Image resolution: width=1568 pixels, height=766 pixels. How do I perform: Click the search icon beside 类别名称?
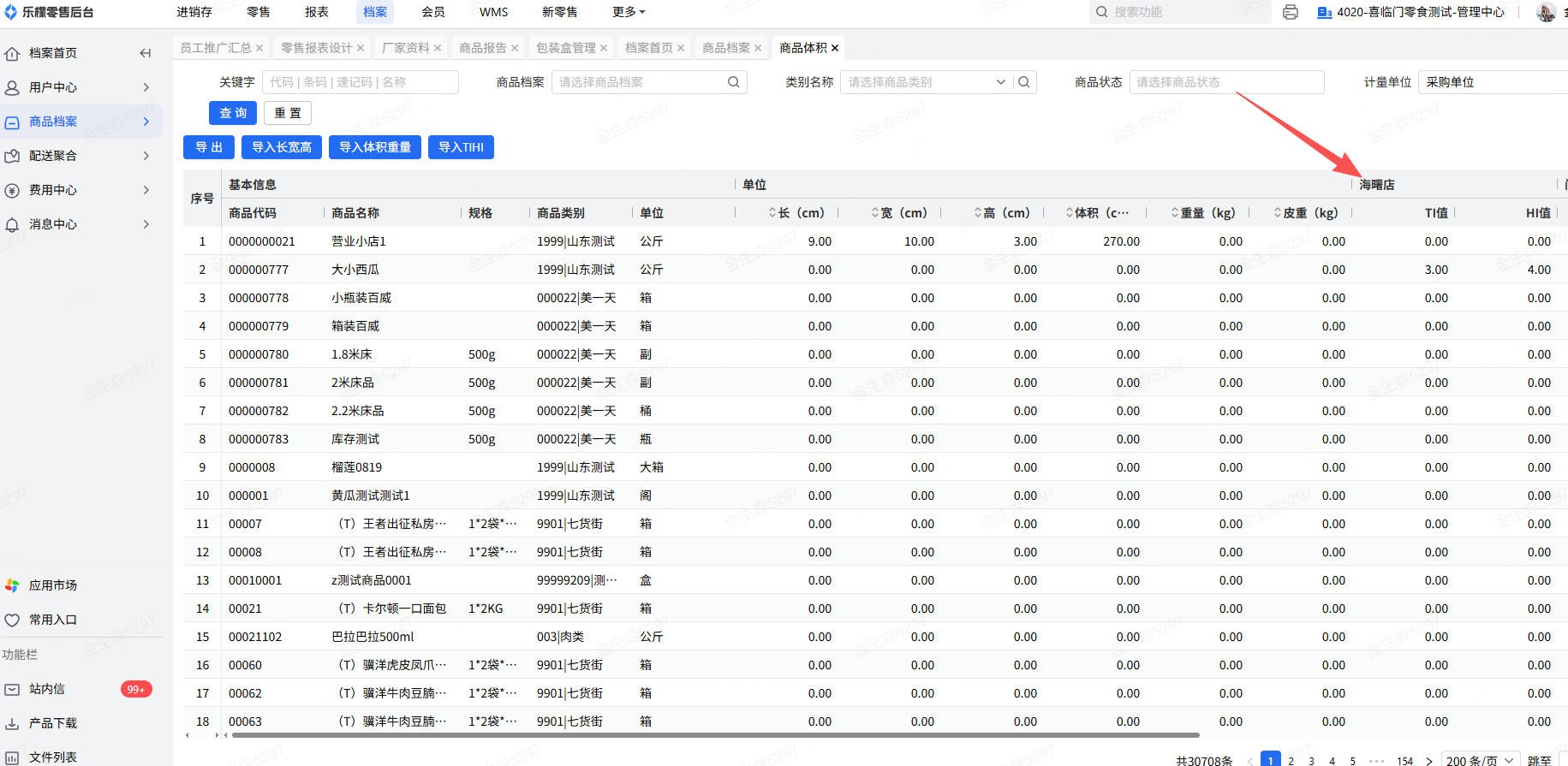click(1024, 82)
